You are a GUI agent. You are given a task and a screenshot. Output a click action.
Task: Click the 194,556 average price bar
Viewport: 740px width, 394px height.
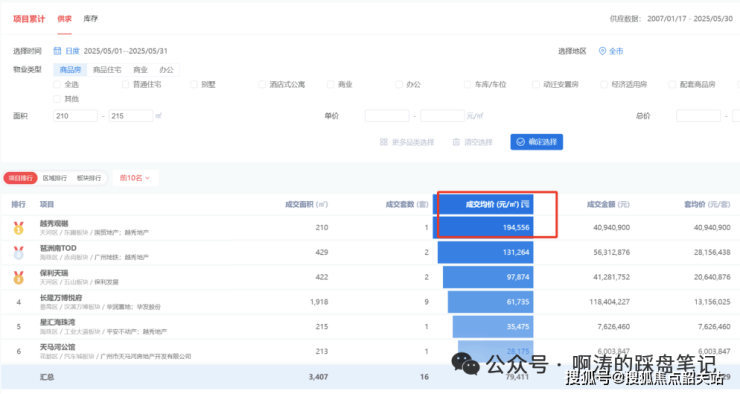[x=483, y=227]
